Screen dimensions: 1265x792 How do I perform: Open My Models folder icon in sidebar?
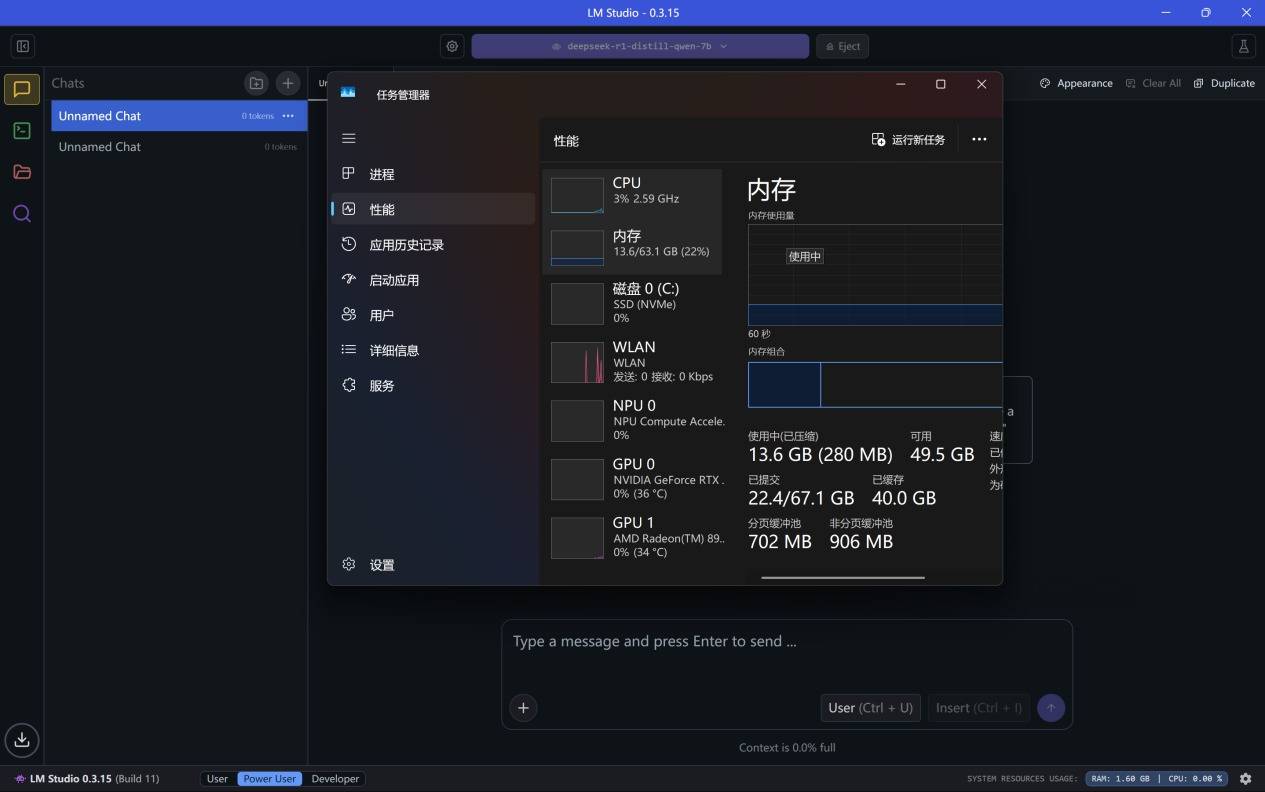click(x=22, y=172)
